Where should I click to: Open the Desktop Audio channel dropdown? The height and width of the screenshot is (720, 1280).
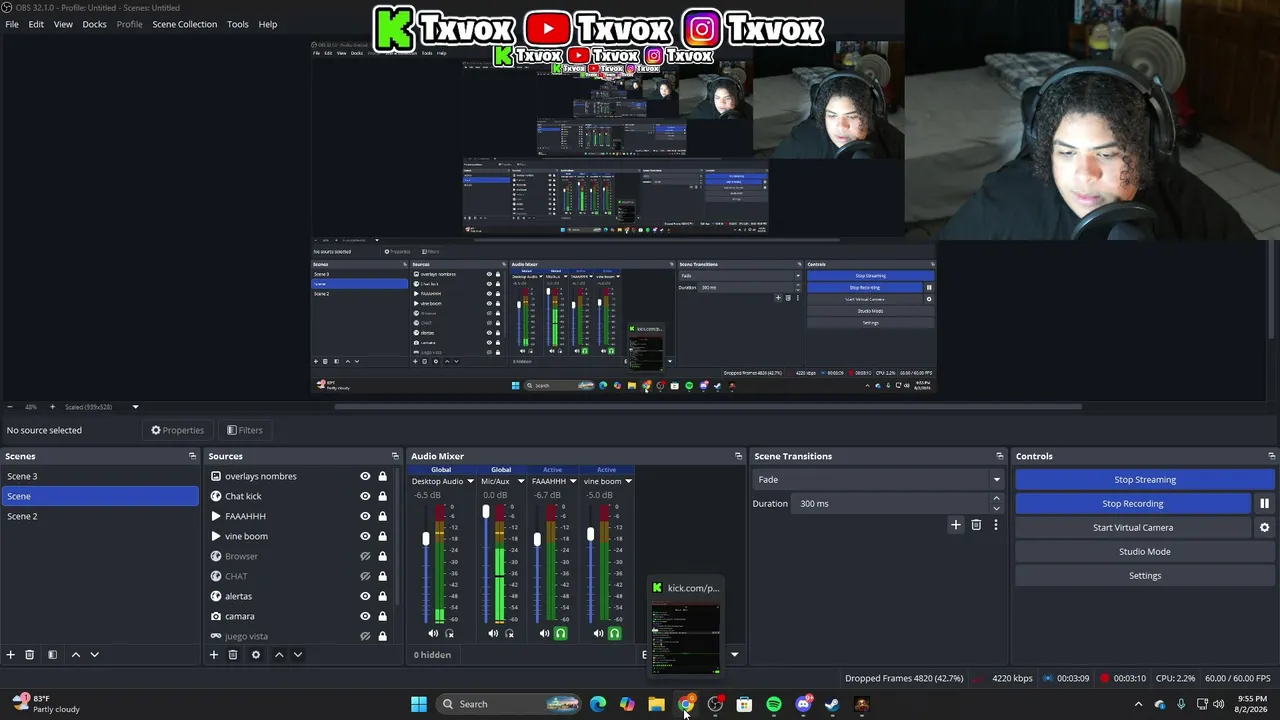click(x=469, y=481)
